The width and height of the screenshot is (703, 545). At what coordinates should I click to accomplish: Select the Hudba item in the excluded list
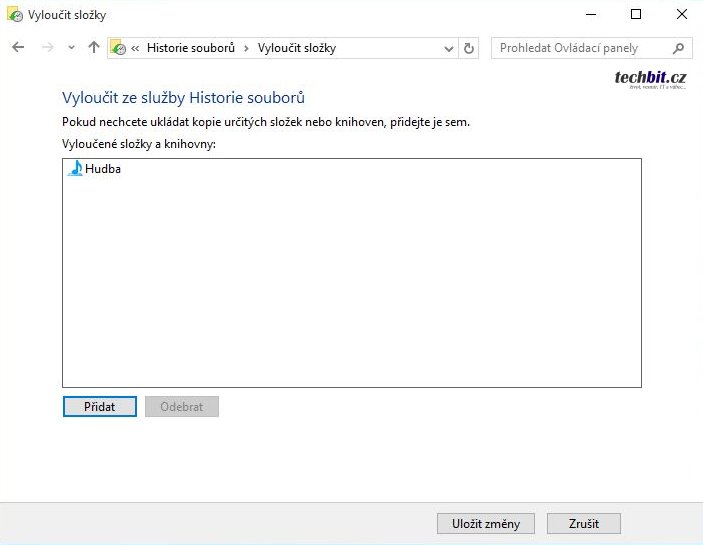[x=102, y=169]
